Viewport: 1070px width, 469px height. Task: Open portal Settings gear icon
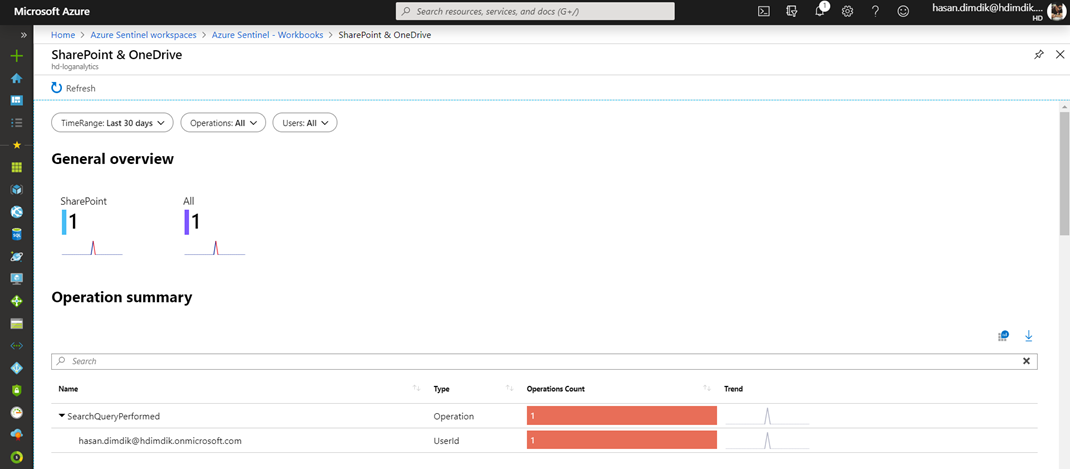click(x=848, y=11)
